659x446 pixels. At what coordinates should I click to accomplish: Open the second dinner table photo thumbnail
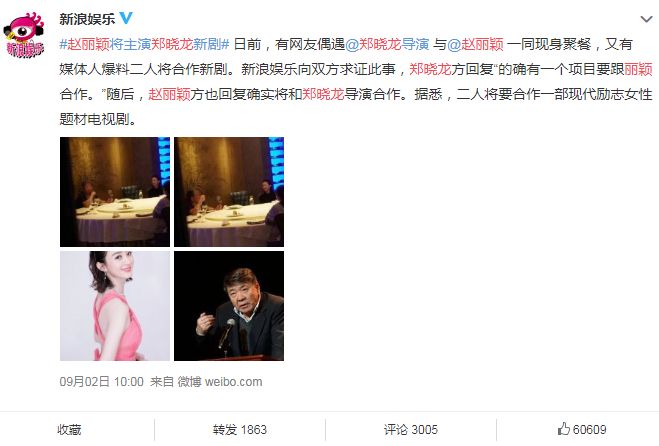(229, 192)
